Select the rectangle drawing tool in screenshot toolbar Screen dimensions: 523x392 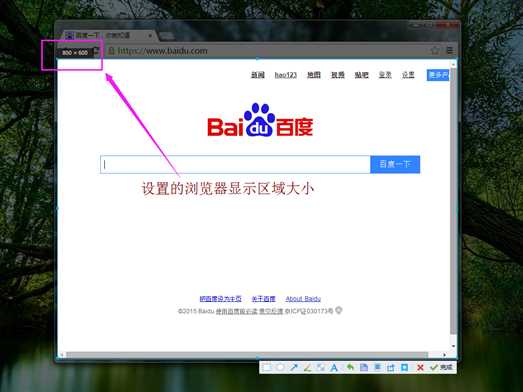click(x=267, y=368)
